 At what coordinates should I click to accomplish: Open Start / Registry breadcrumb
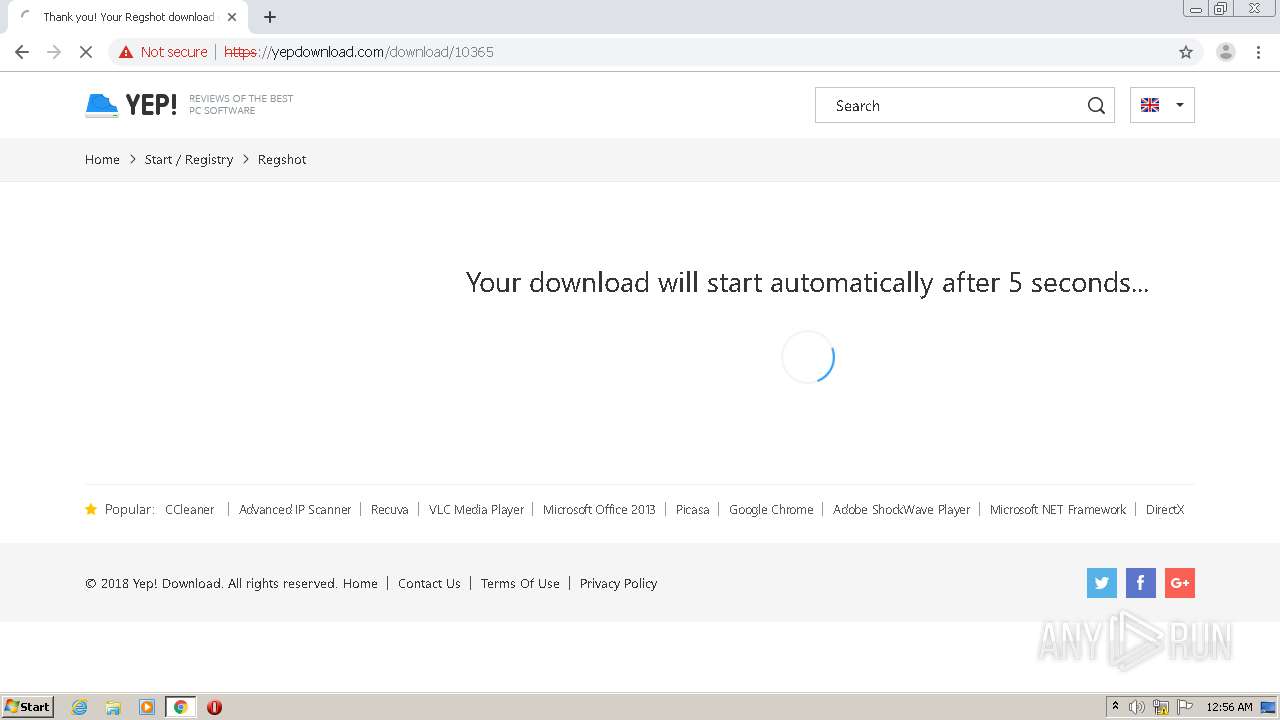(189, 159)
